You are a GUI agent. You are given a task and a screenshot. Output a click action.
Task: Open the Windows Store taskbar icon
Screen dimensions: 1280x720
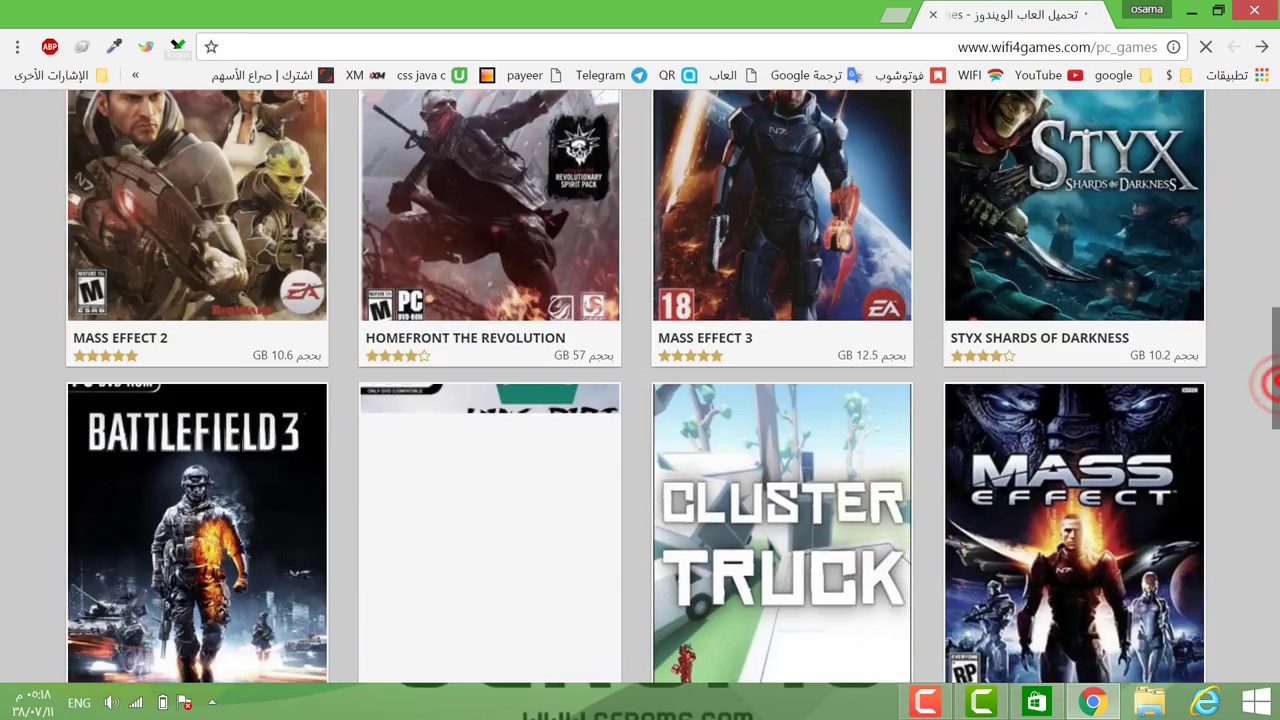[1037, 702]
